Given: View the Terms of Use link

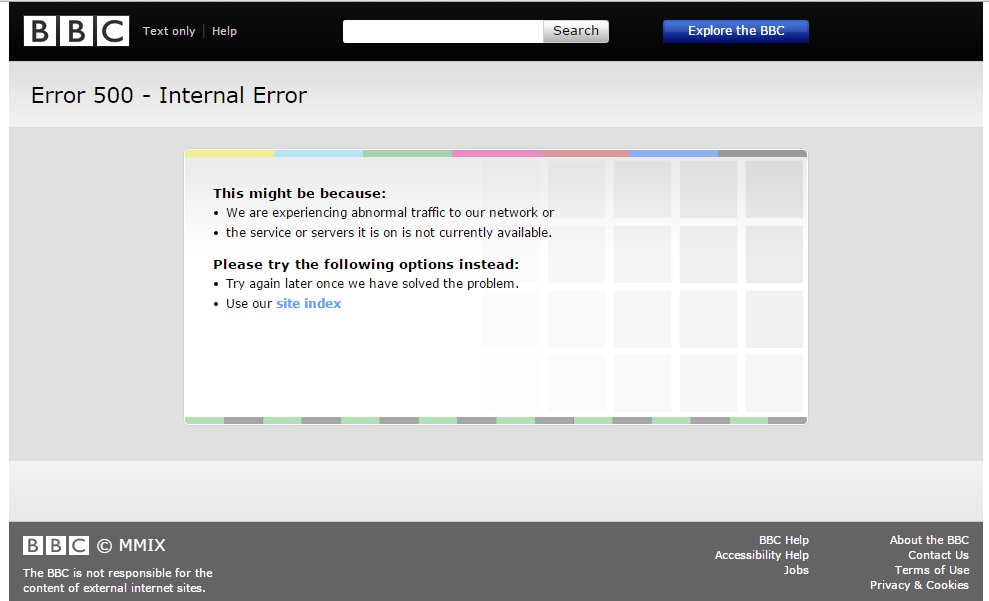Looking at the screenshot, I should pos(932,570).
